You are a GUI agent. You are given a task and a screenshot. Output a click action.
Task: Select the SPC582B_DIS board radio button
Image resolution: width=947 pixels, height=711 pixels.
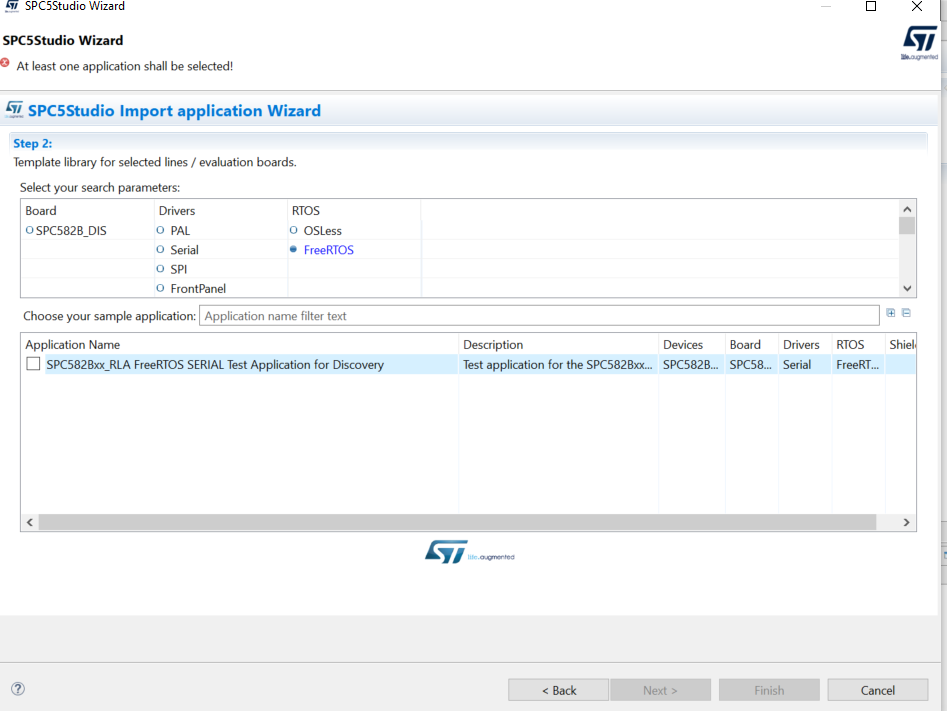[29, 230]
